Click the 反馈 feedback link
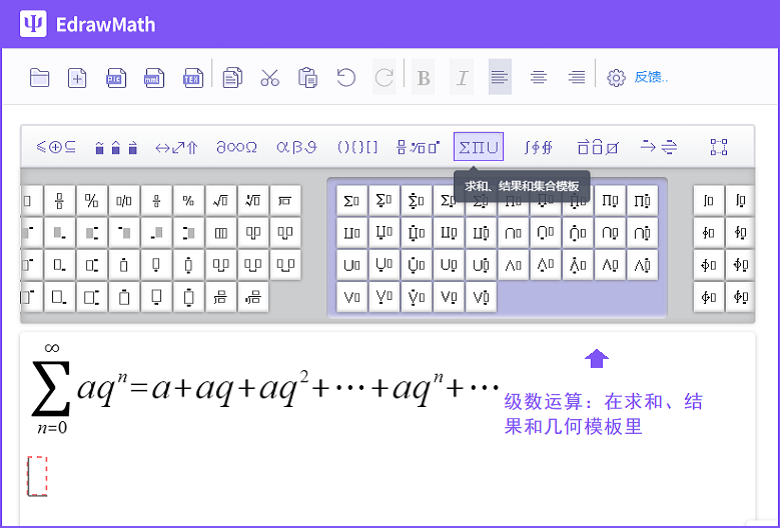780x528 pixels. 652,78
